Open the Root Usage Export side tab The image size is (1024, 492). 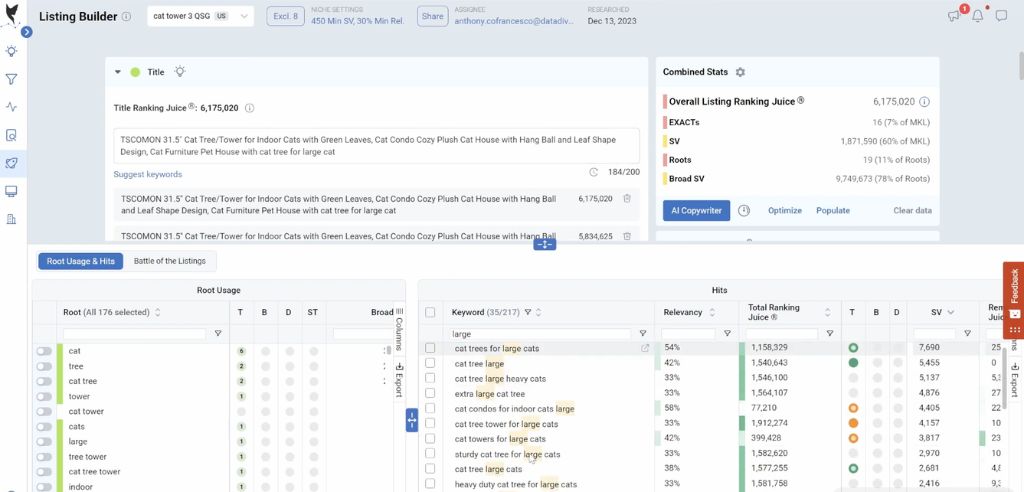pos(400,380)
